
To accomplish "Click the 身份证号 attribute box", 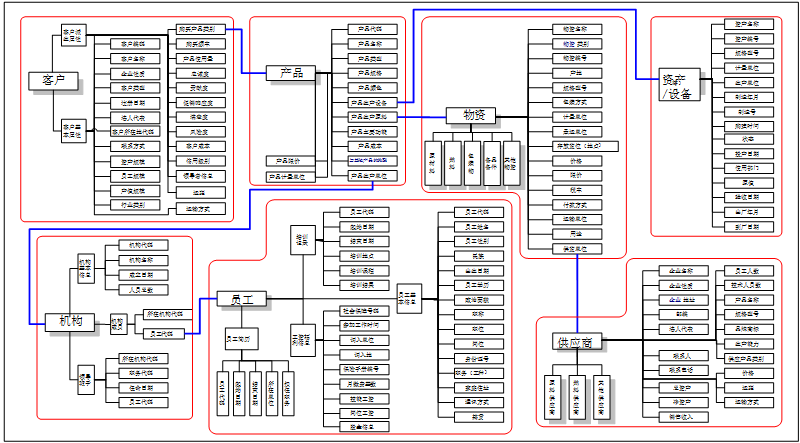I will [x=479, y=359].
